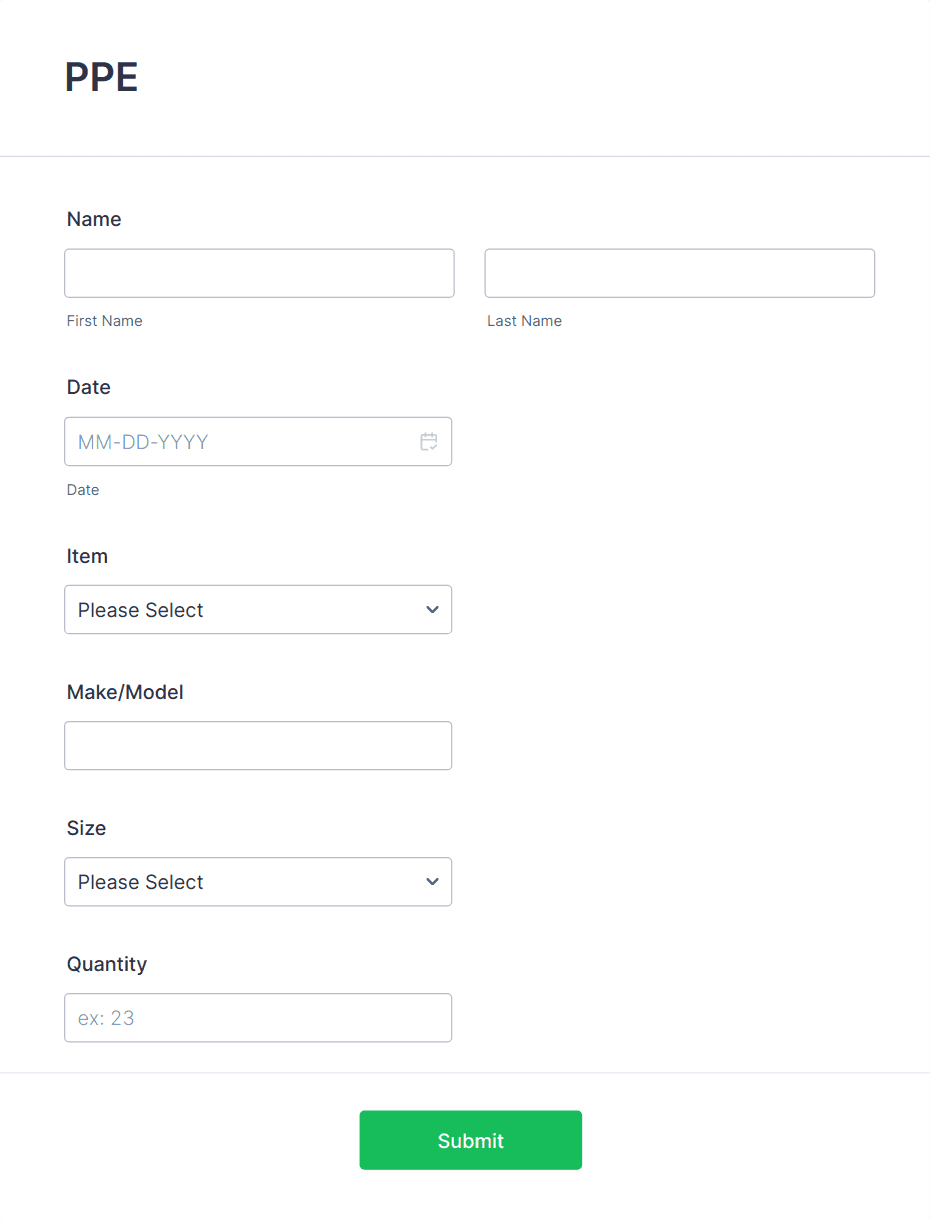Click the Size dropdown chevron arrow
Image resolution: width=930 pixels, height=1219 pixels.
click(432, 882)
